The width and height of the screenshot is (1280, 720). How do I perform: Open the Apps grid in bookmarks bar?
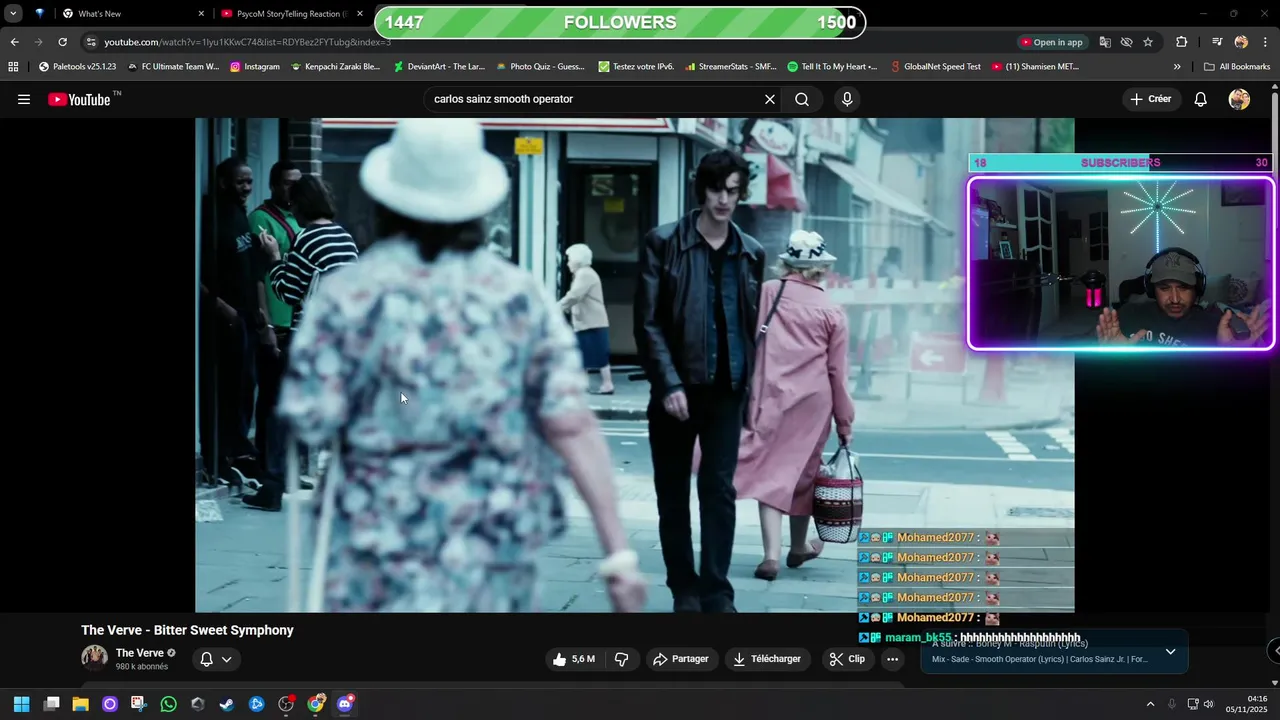pos(13,67)
